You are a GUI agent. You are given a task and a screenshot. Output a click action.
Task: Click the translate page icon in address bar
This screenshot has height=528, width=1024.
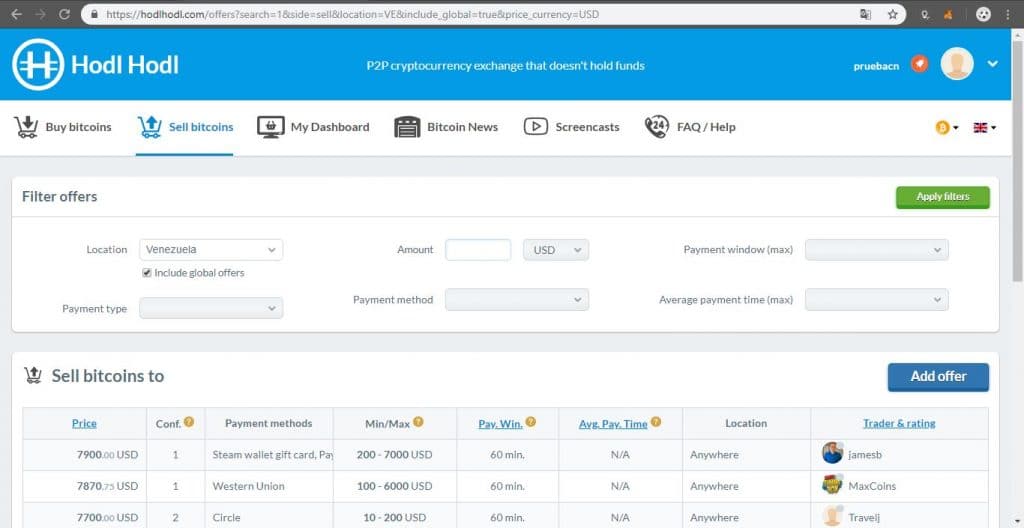[x=865, y=14]
